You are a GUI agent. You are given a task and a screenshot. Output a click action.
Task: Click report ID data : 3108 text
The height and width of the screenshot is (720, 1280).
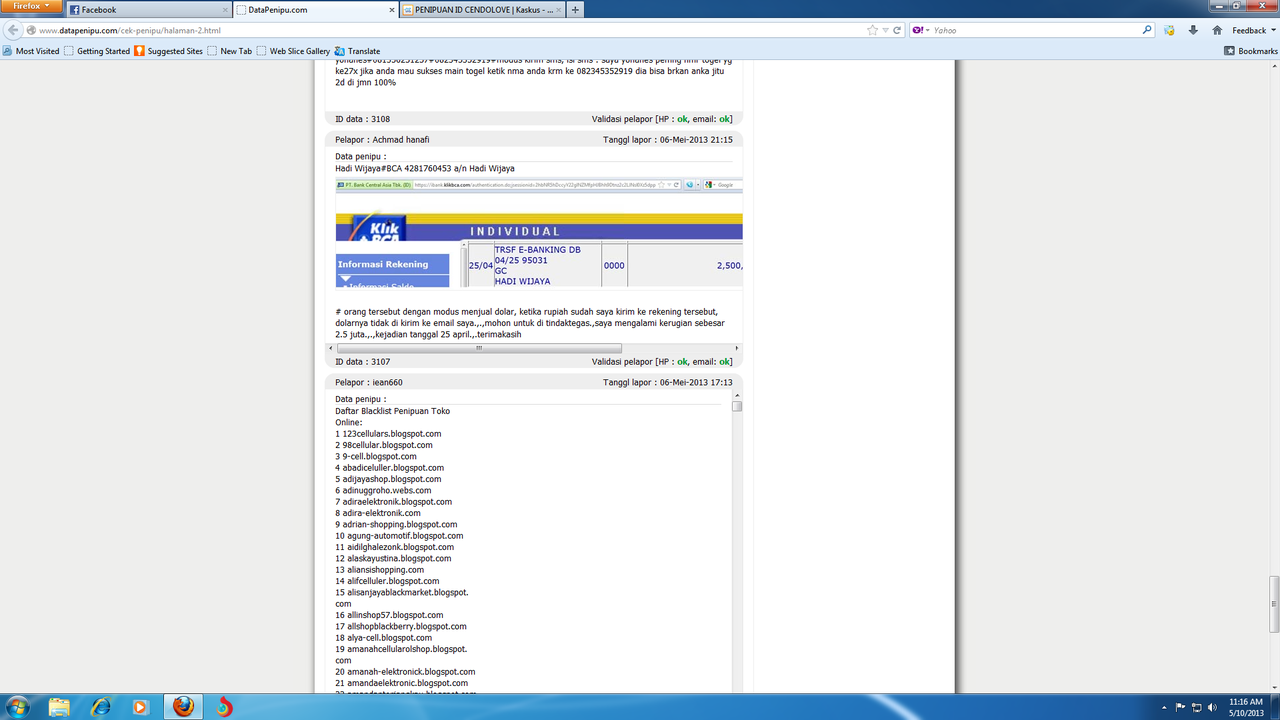pos(362,119)
